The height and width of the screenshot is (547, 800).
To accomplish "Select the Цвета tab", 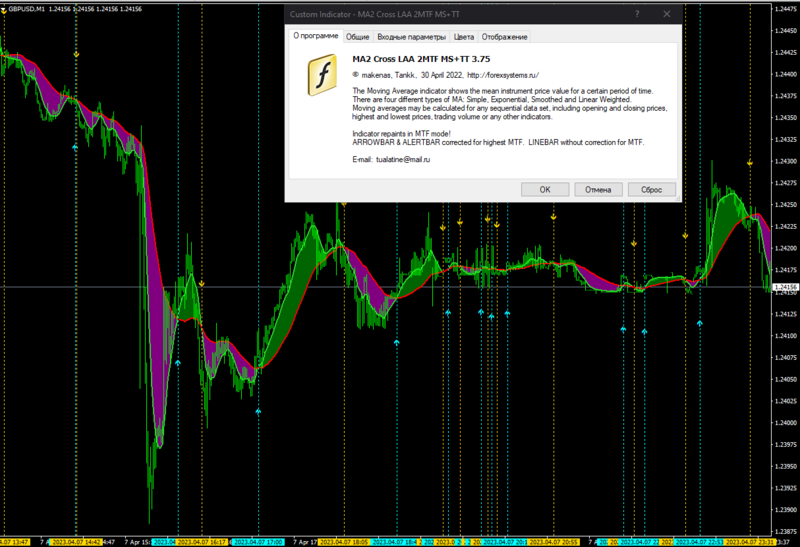I will 464,37.
